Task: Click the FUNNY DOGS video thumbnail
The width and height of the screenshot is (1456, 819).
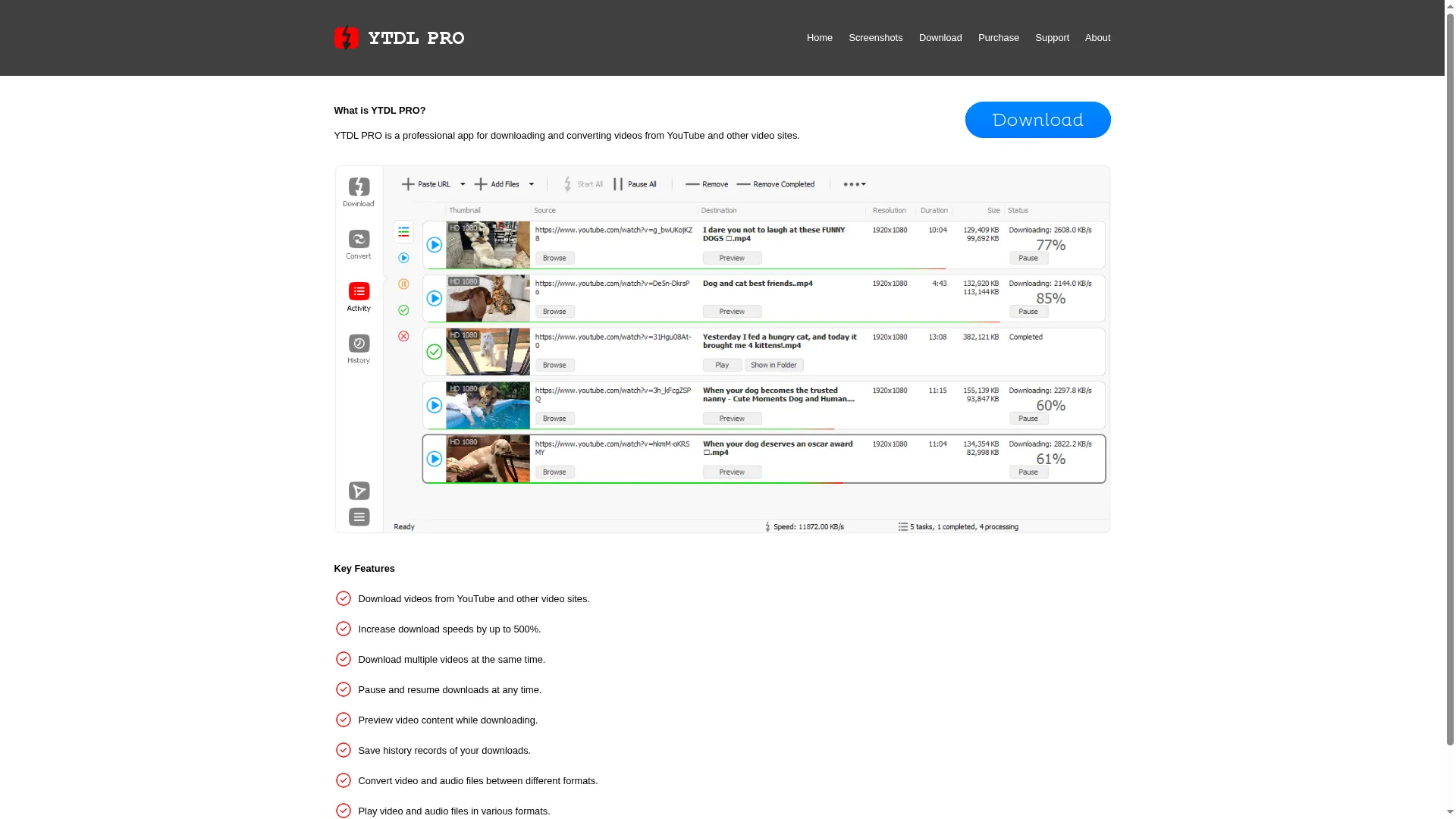Action: coord(488,245)
